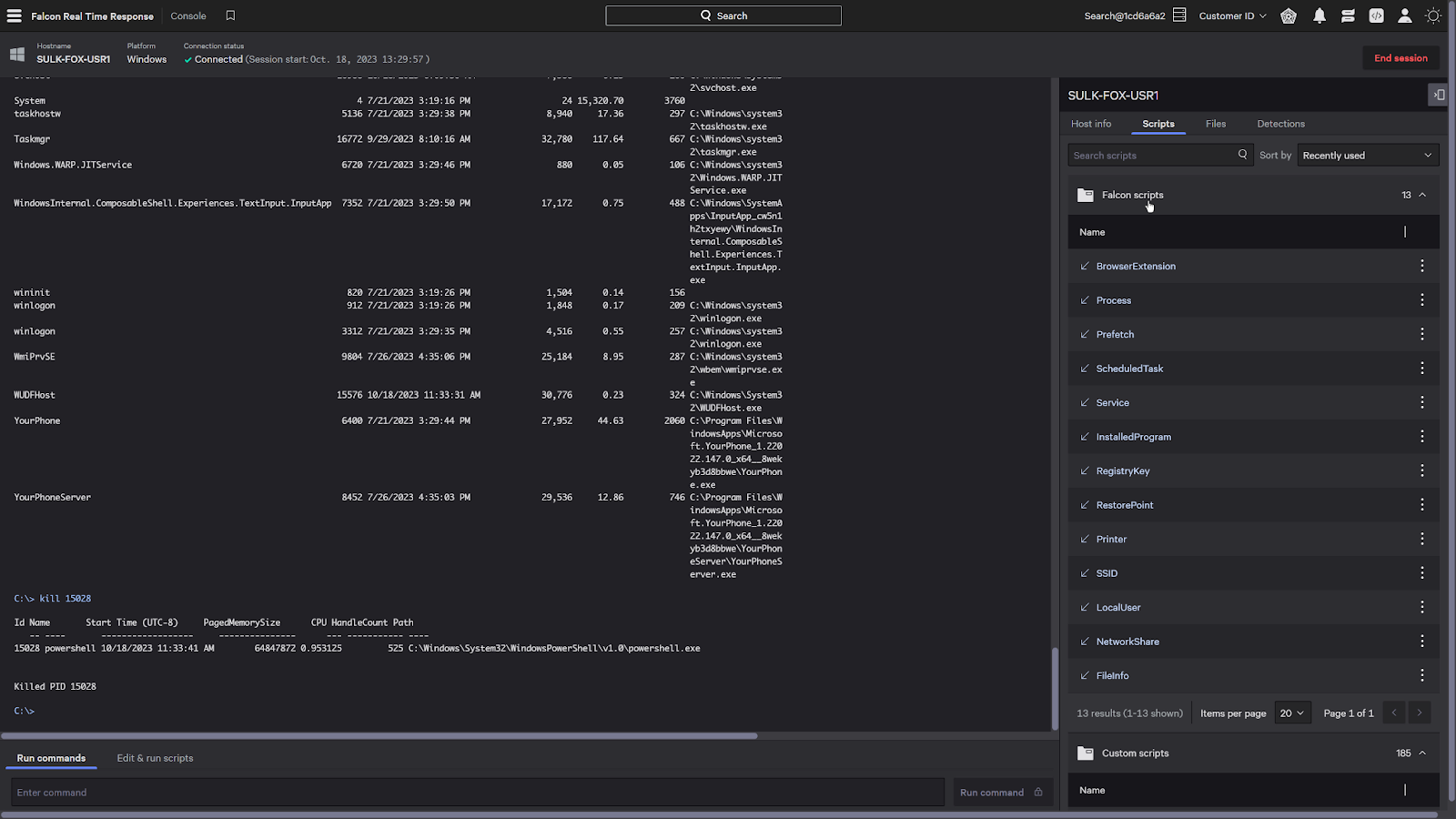Open the hamburger navigation menu
Screen dimensions: 1456x819
(x=15, y=15)
